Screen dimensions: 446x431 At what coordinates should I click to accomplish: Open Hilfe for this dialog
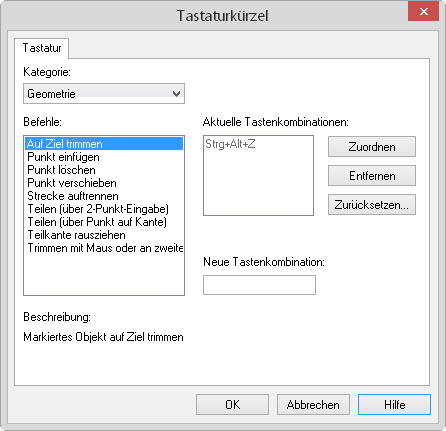[394, 404]
